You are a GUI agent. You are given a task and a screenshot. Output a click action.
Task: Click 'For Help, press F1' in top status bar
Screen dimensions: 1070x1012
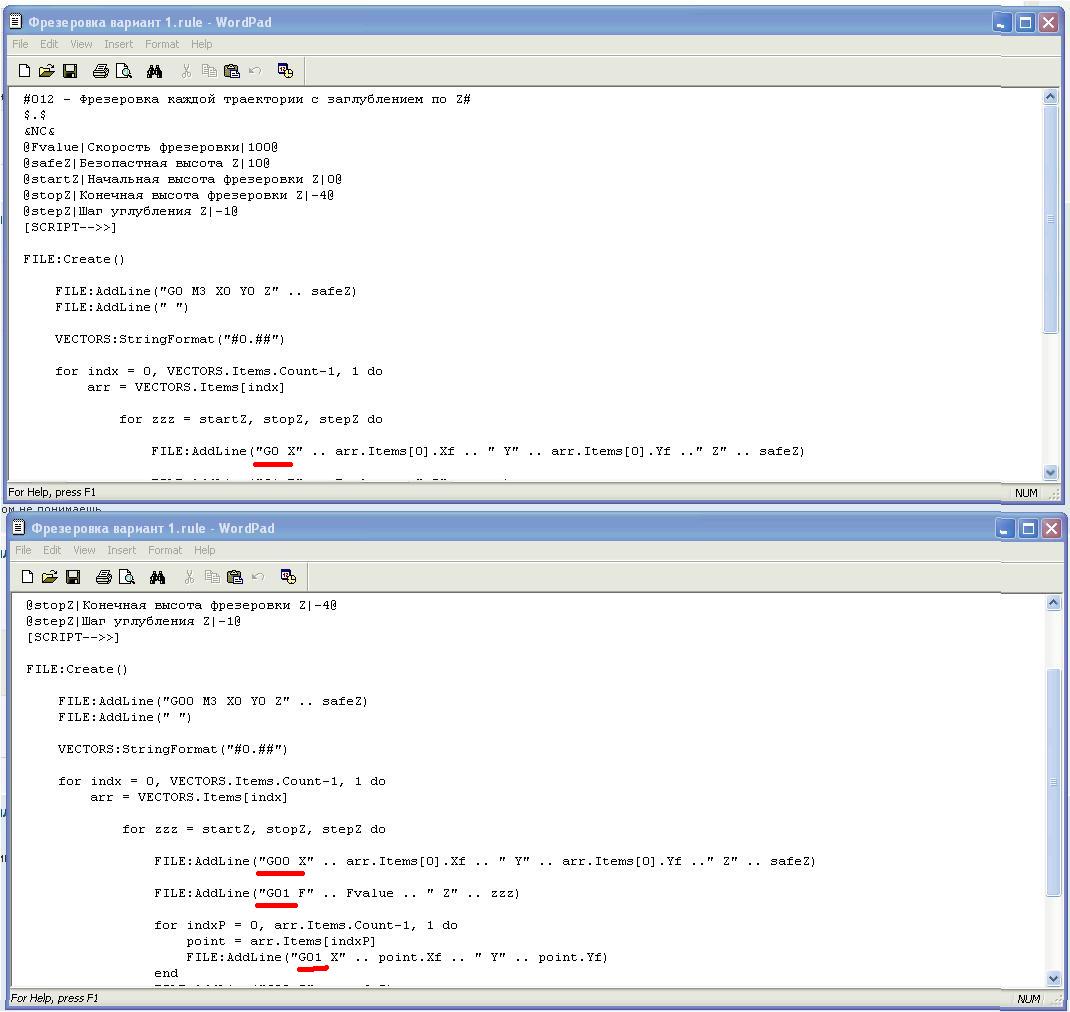[52, 492]
